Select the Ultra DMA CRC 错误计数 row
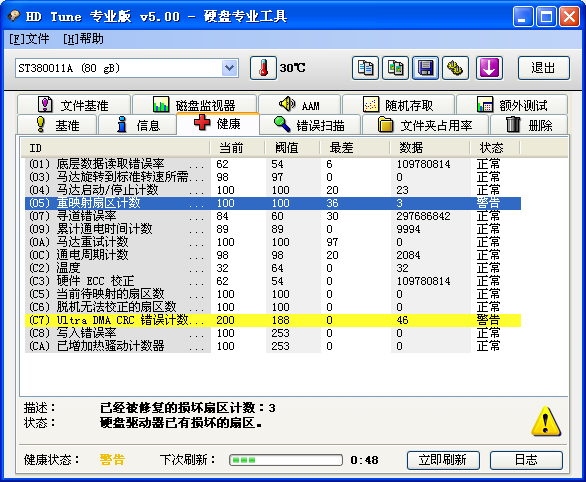586x482 pixels. [x=273, y=321]
